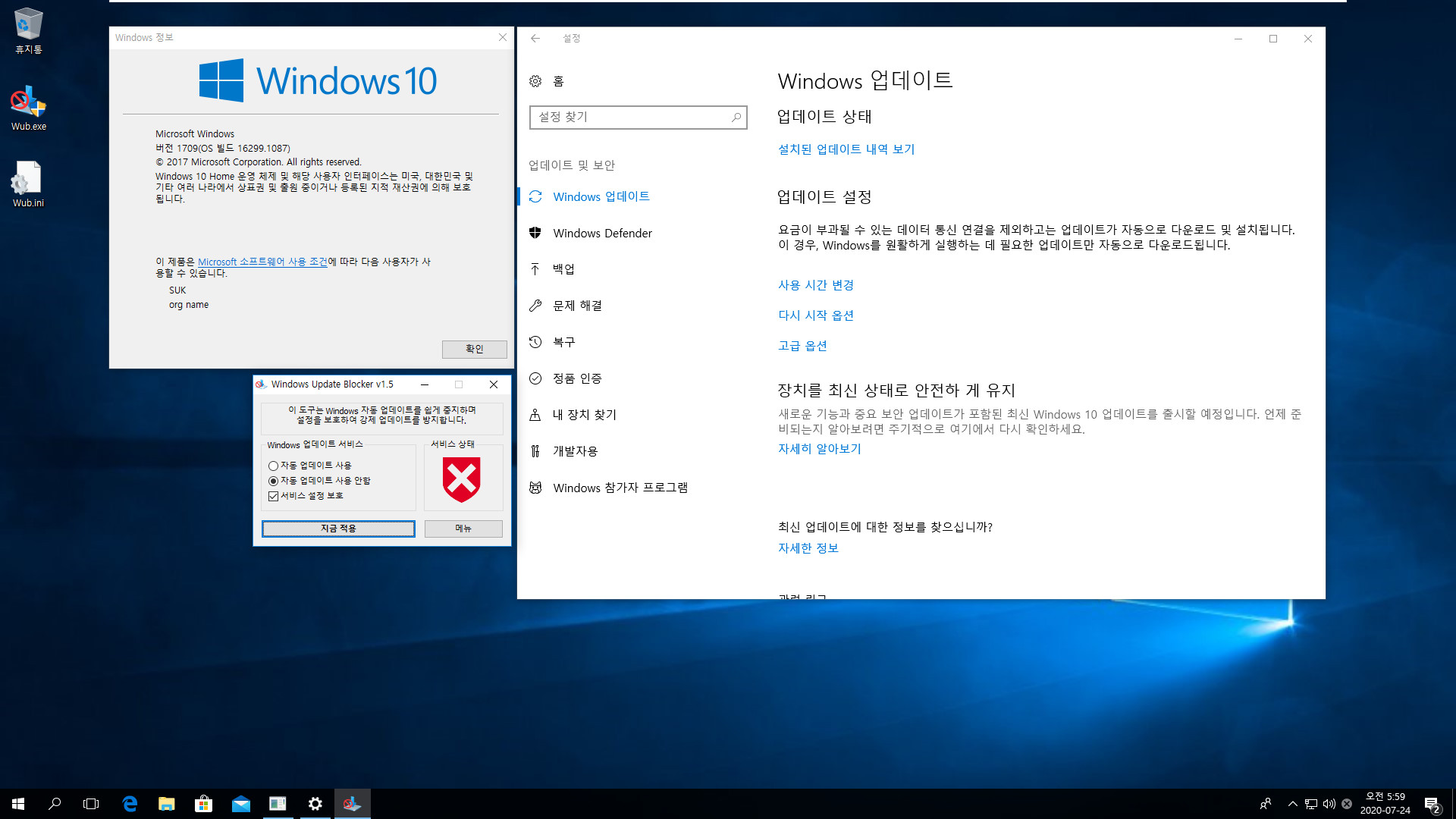
Task: Switch to Windows Update Blocker taskbar icon
Action: pos(352,804)
